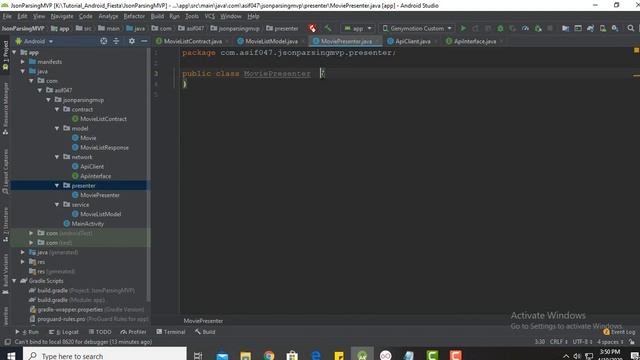Click the Genymotion red device icon
Viewport: 640px width, 360px height.
(x=313, y=28)
